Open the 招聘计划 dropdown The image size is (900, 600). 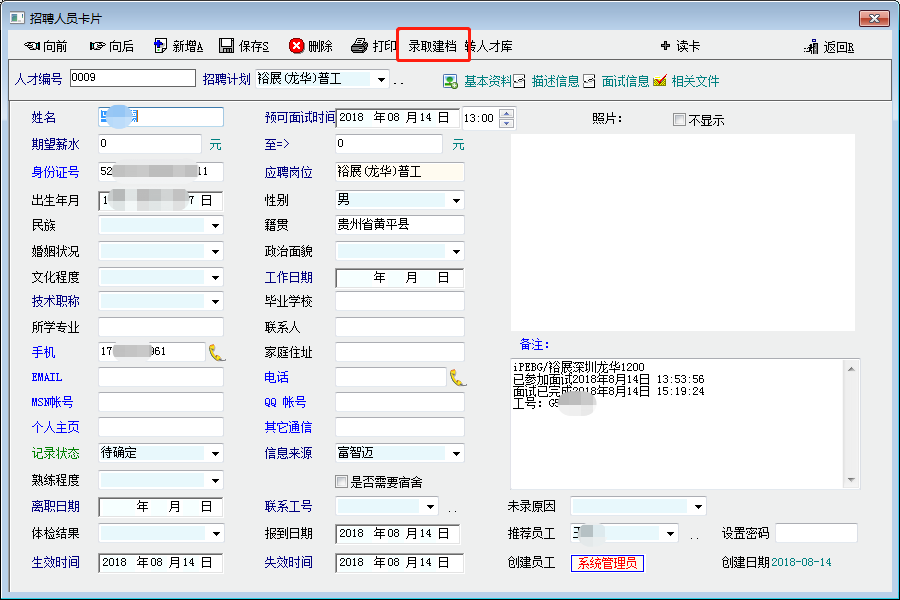click(x=381, y=79)
